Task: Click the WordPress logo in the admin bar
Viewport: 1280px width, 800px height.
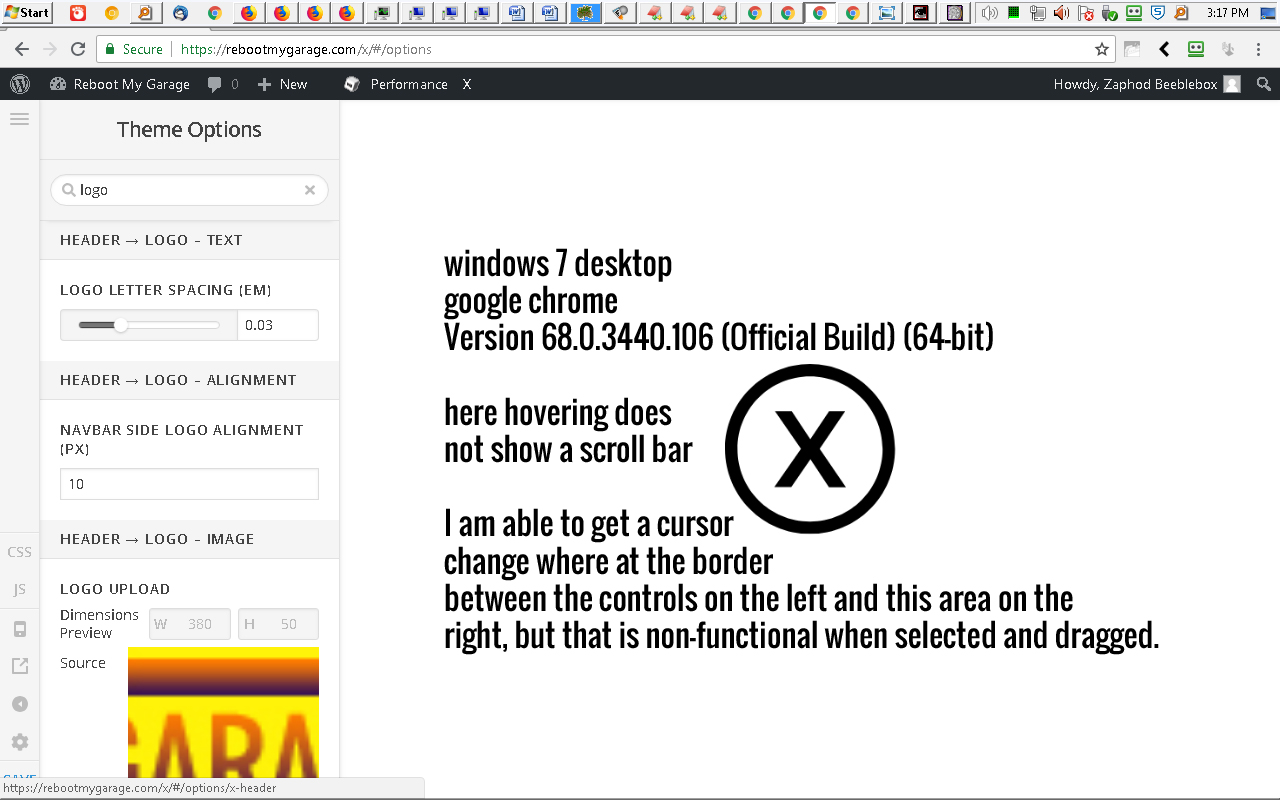Action: point(20,84)
